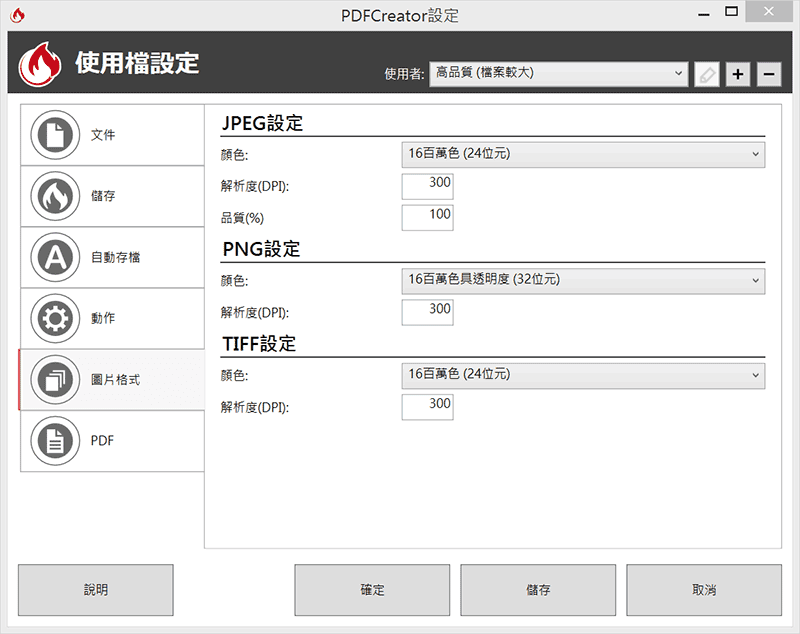This screenshot has width=800, height=634.
Task: Click the 取消 cancel button
Action: (x=704, y=590)
